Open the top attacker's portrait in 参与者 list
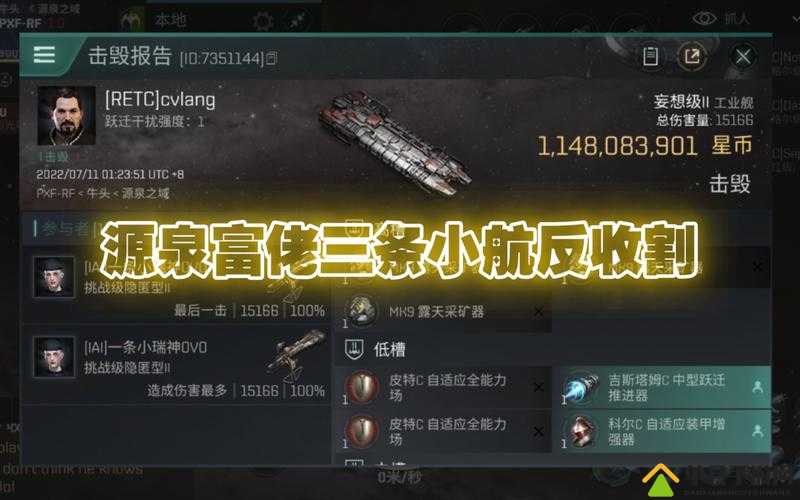Screen dimensions: 800x500 [x=54, y=277]
